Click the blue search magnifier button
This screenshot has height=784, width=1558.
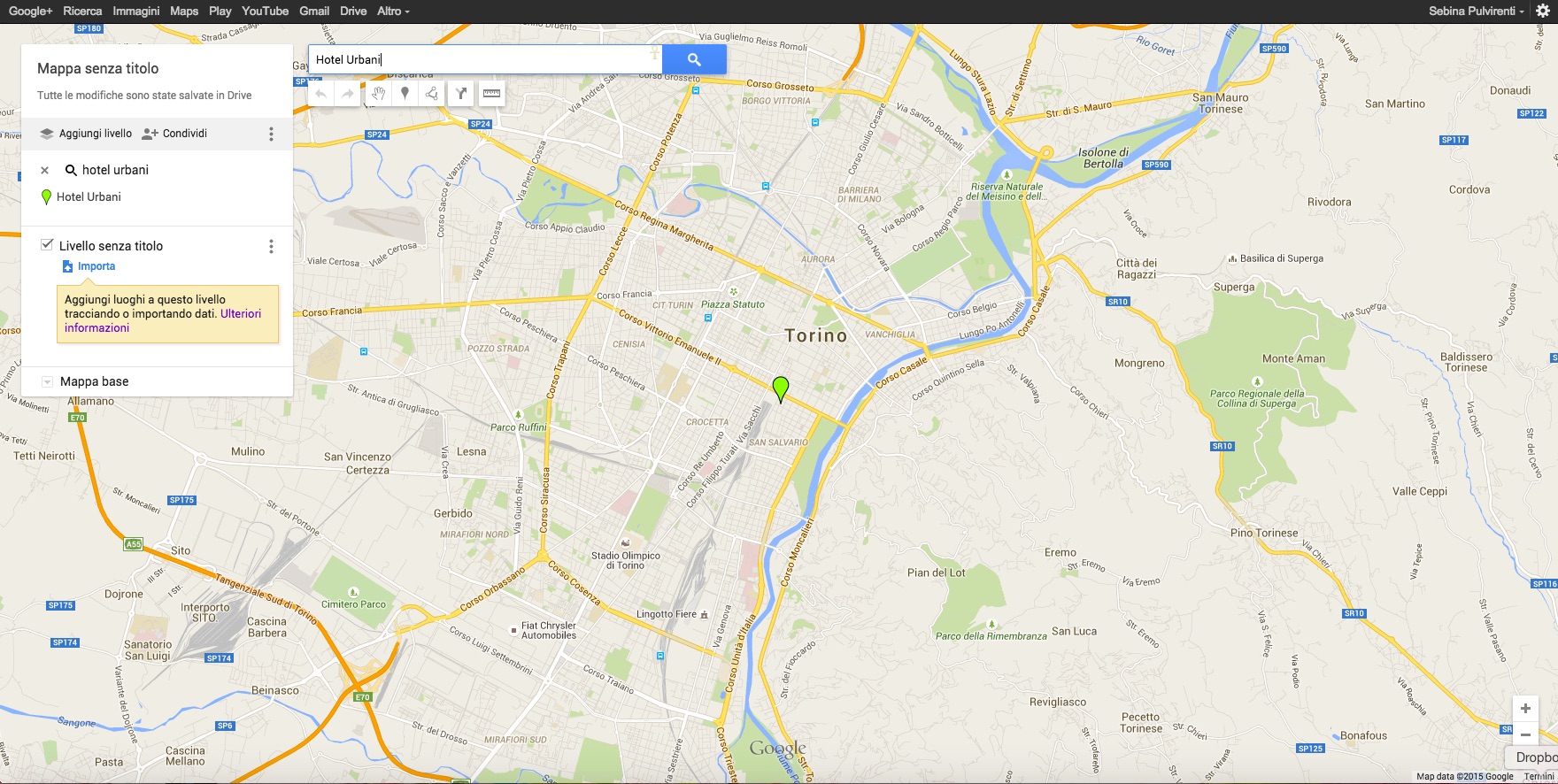tap(694, 59)
